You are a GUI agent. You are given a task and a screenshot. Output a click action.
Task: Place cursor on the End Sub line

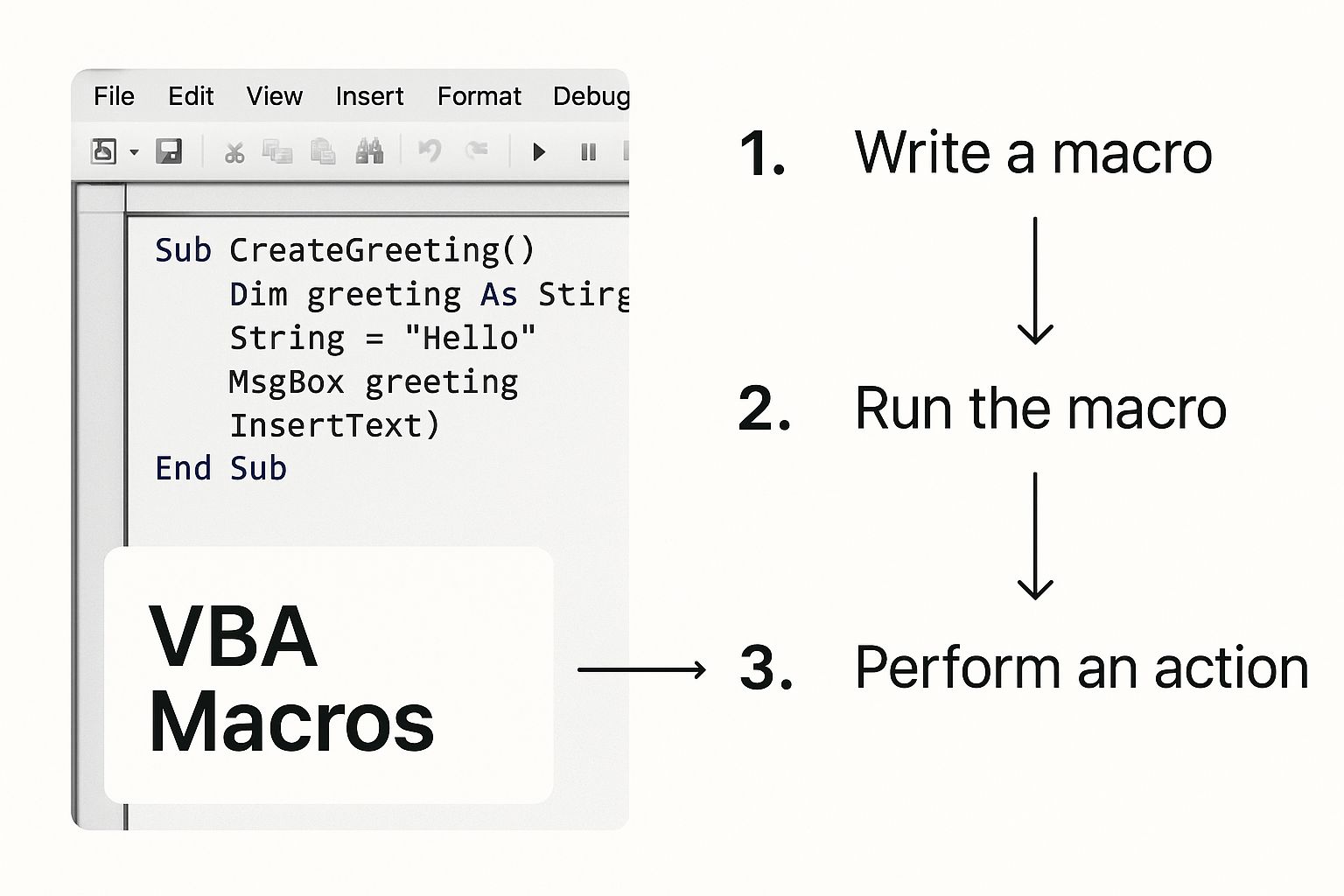(220, 468)
